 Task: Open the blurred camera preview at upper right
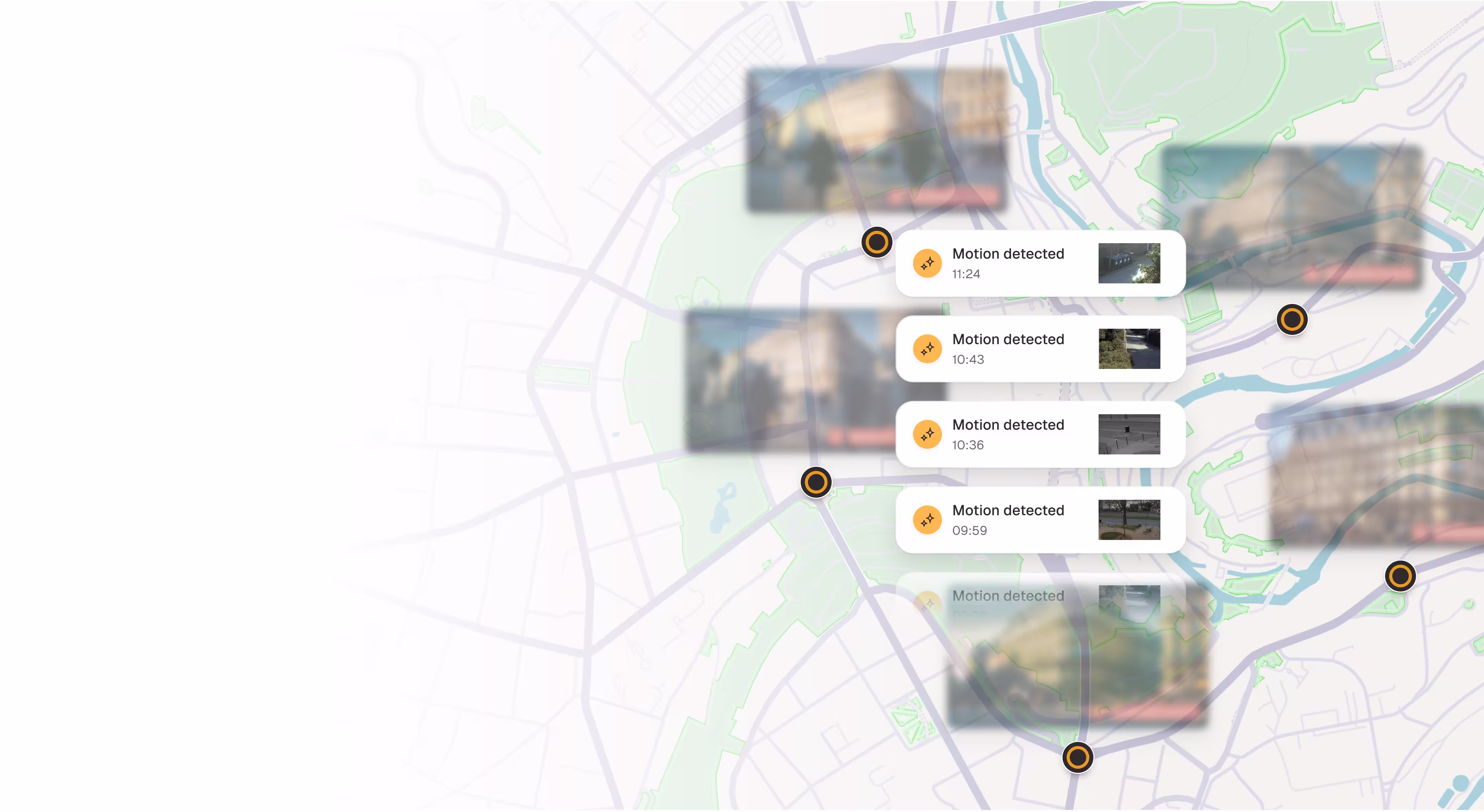pyautogui.click(x=1292, y=216)
